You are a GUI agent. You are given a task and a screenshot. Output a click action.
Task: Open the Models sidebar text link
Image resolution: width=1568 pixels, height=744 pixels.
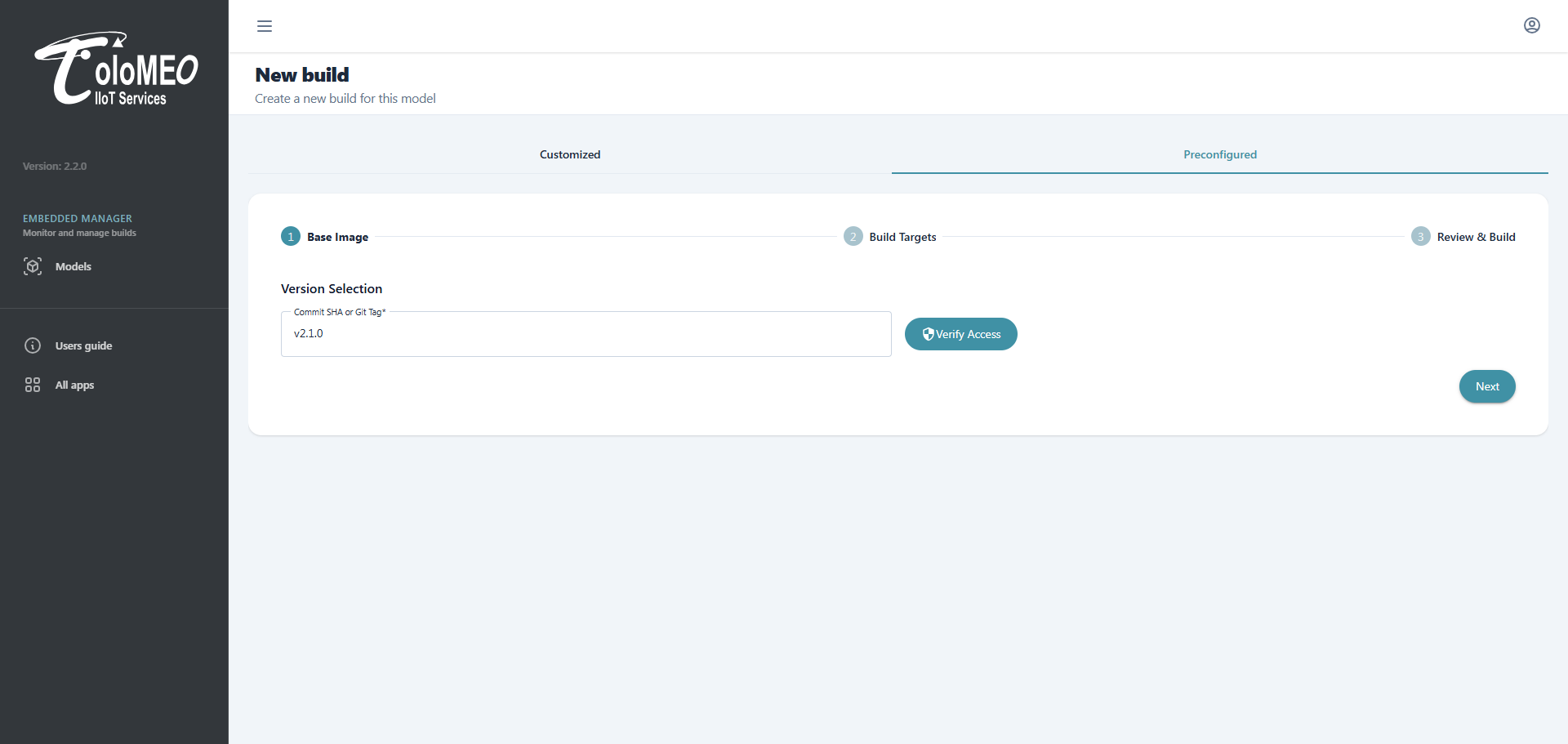73,266
